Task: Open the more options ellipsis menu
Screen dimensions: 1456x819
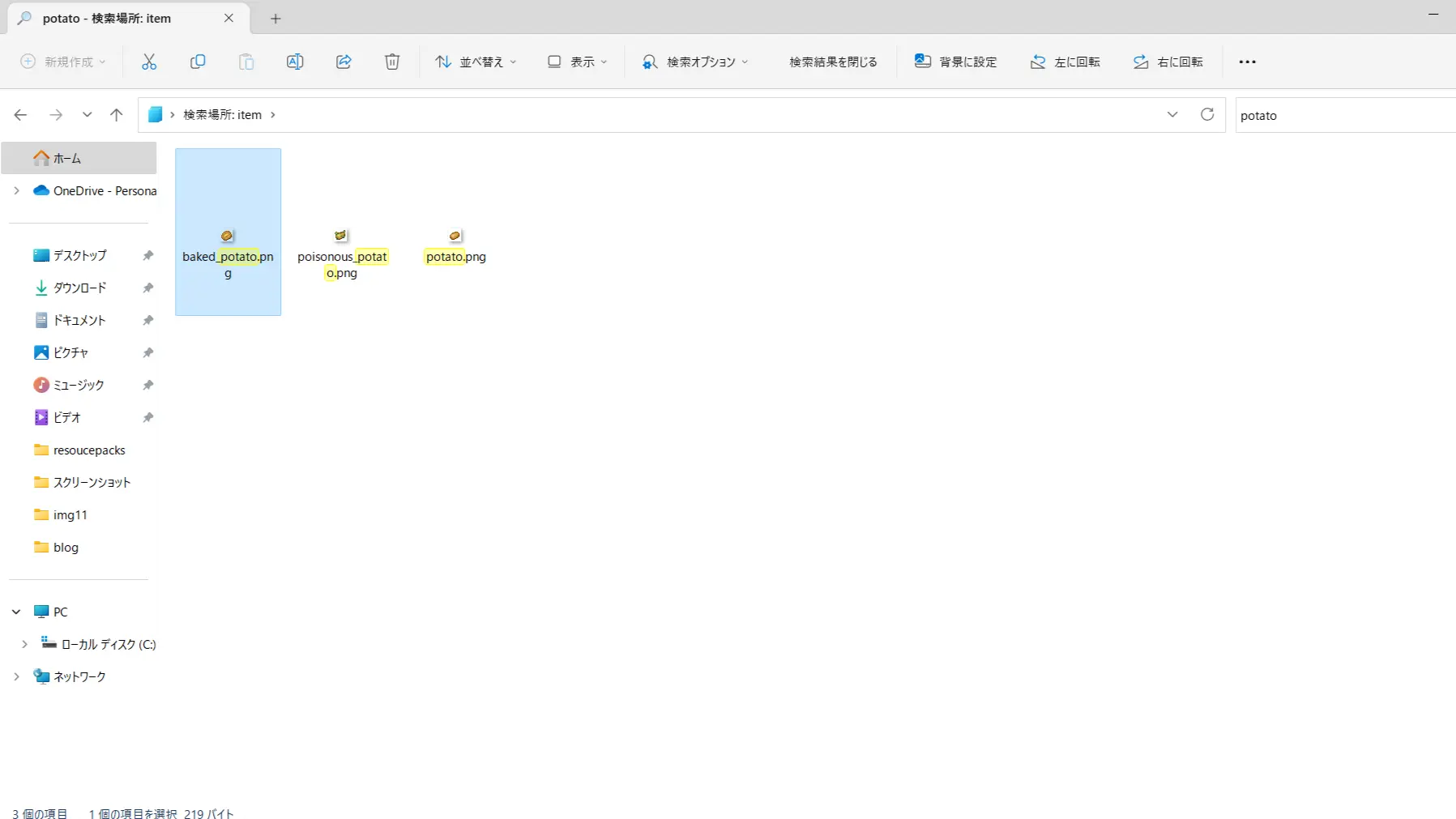Action: (x=1247, y=62)
